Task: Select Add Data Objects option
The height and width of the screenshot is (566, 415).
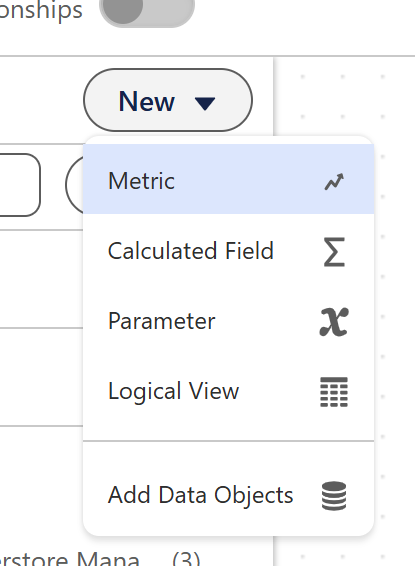Action: point(228,495)
